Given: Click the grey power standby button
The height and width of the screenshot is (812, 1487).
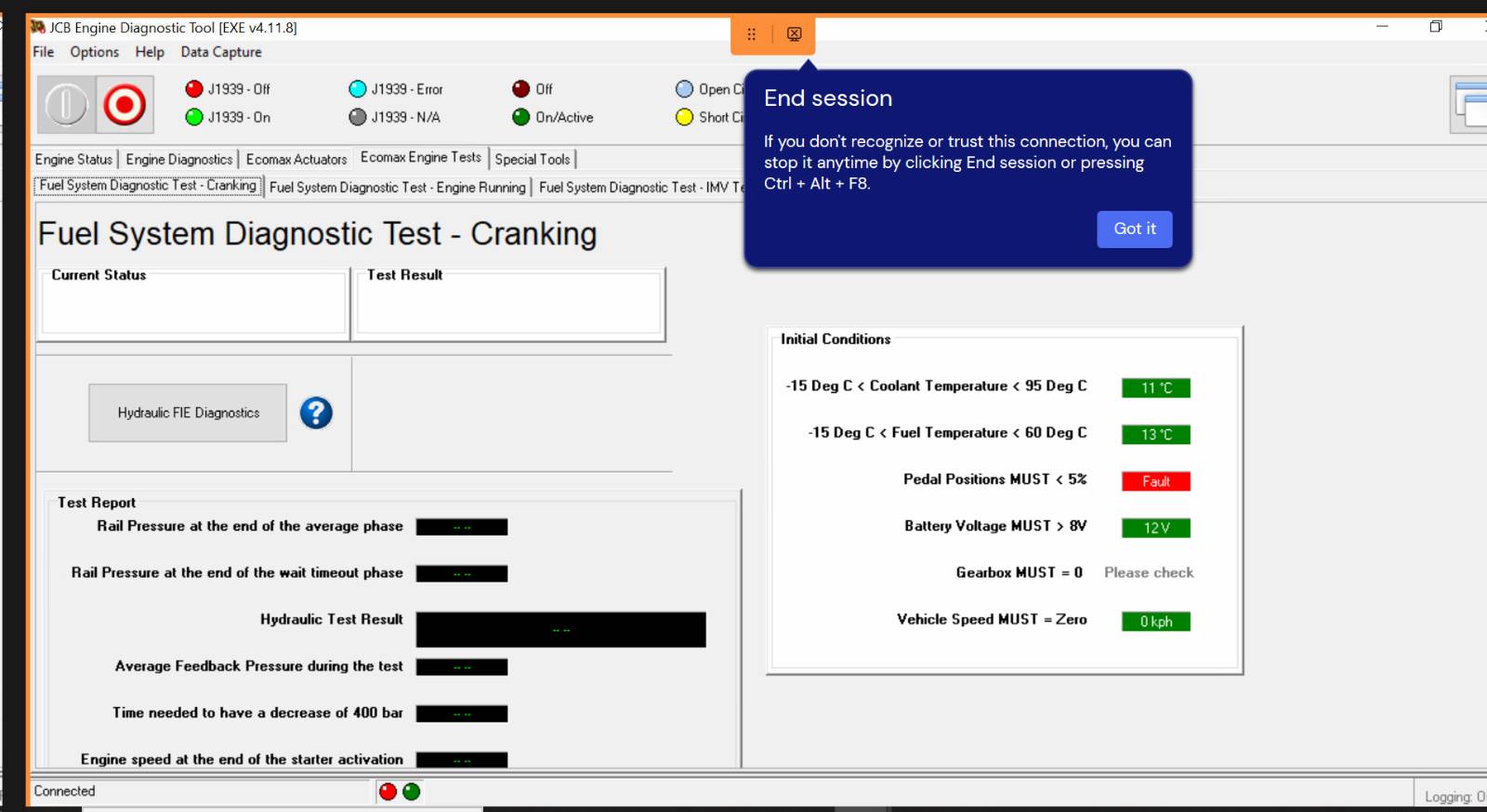Looking at the screenshot, I should click(66, 104).
